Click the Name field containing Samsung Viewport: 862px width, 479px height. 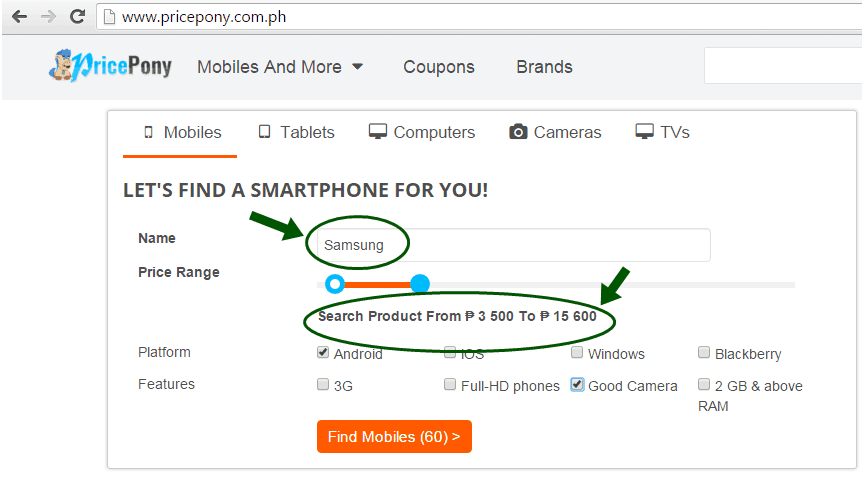(x=513, y=245)
